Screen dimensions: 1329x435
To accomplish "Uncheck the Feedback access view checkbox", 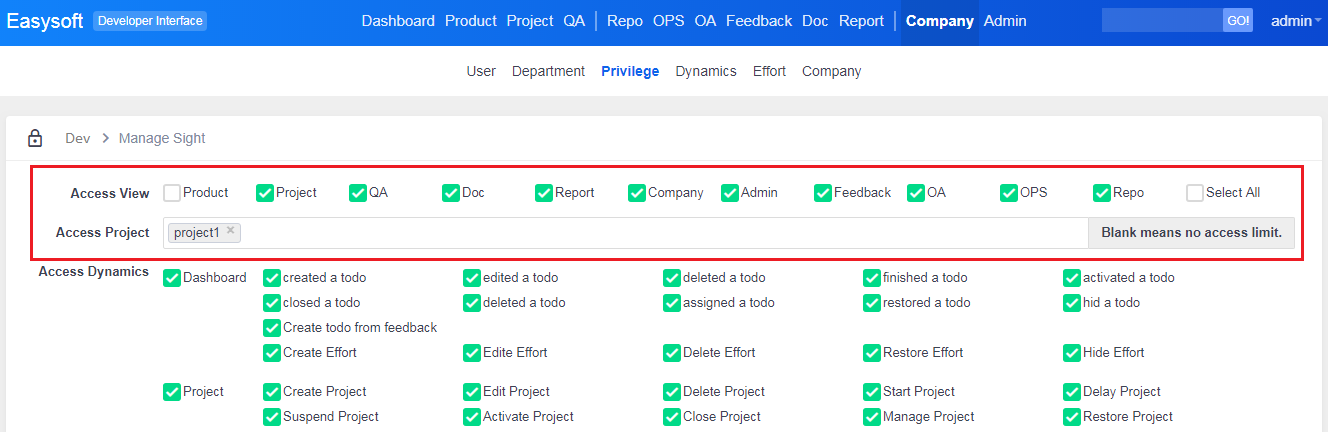I will click(823, 193).
